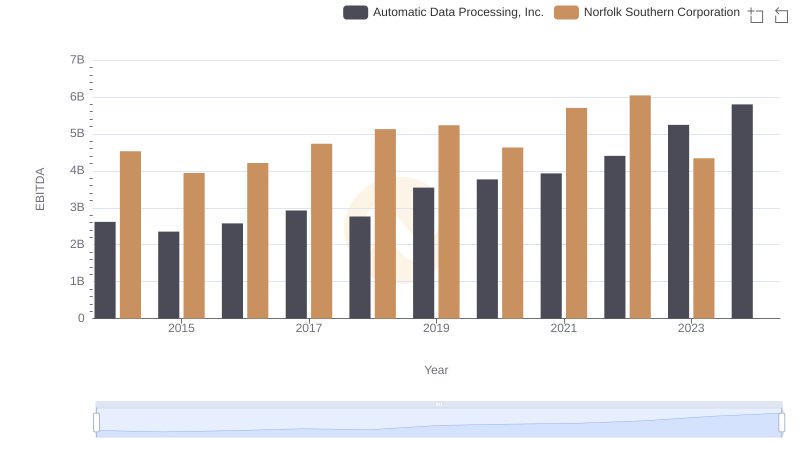Screen dimensions: 800x461
Task: Select the 2015 Norfolk Southern bar
Action: pyautogui.click(x=194, y=246)
